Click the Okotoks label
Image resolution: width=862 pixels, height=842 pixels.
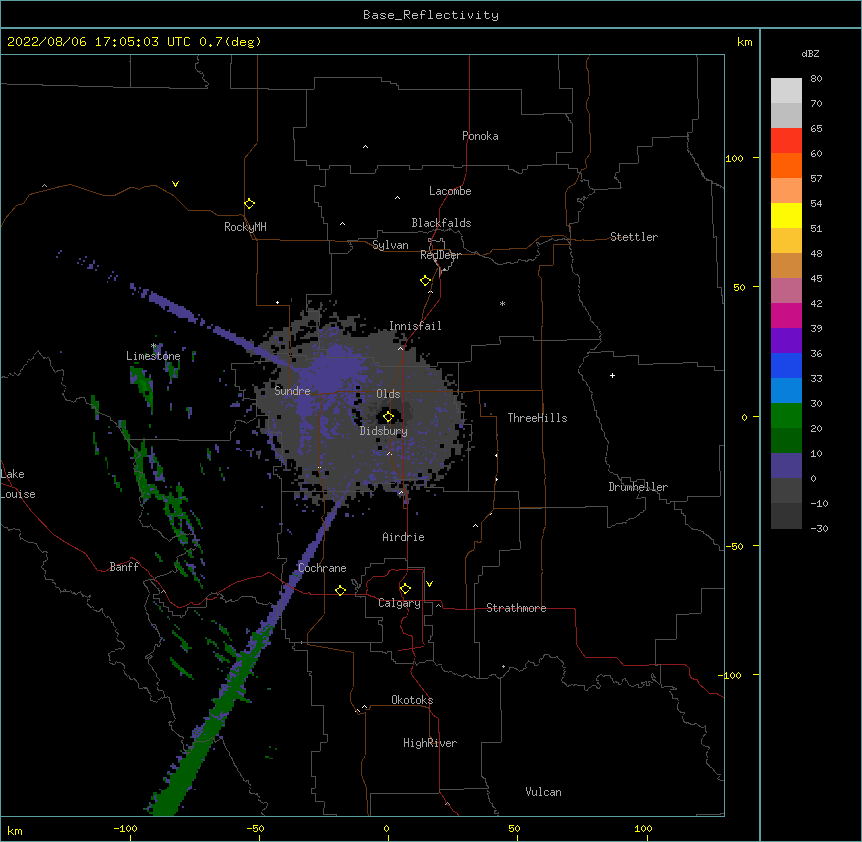412,700
